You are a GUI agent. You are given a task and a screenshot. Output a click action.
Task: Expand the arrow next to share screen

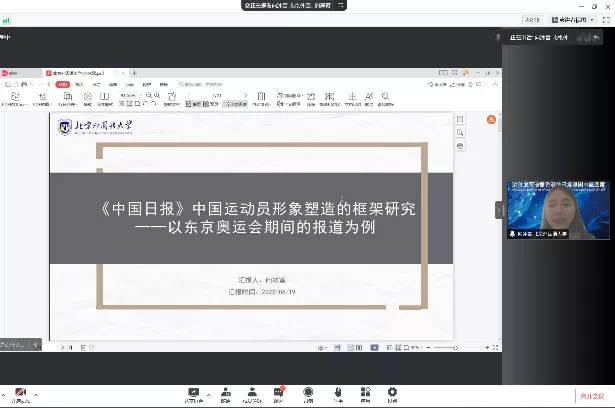pos(207,391)
